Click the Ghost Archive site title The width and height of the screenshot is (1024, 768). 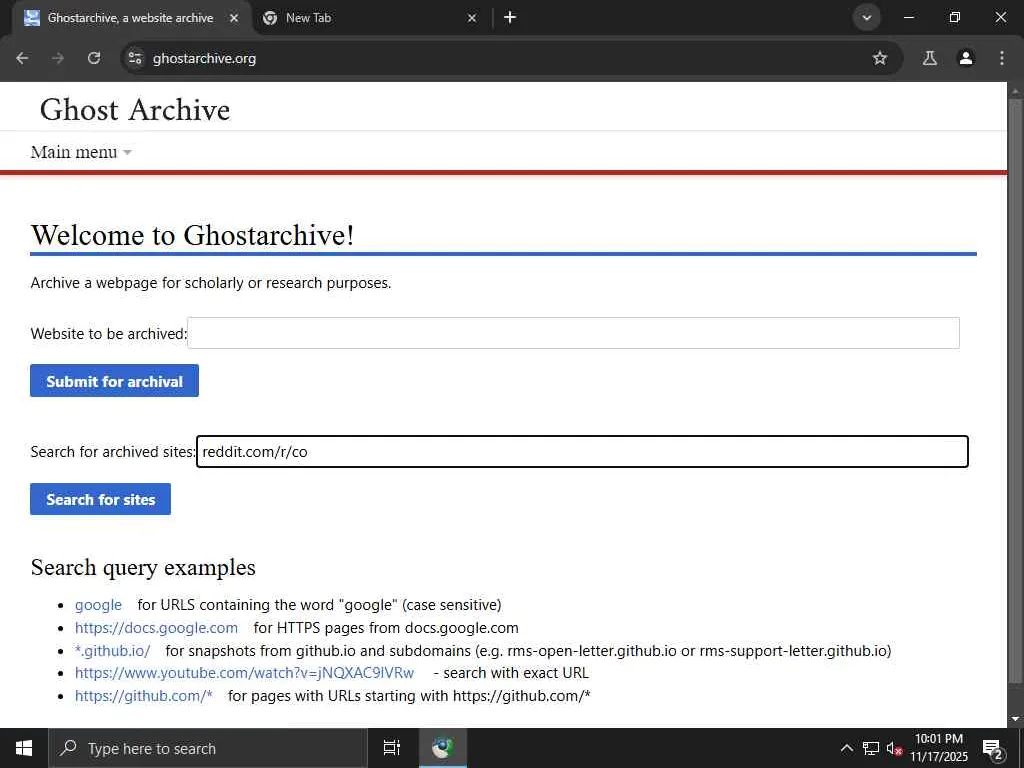pyautogui.click(x=135, y=110)
